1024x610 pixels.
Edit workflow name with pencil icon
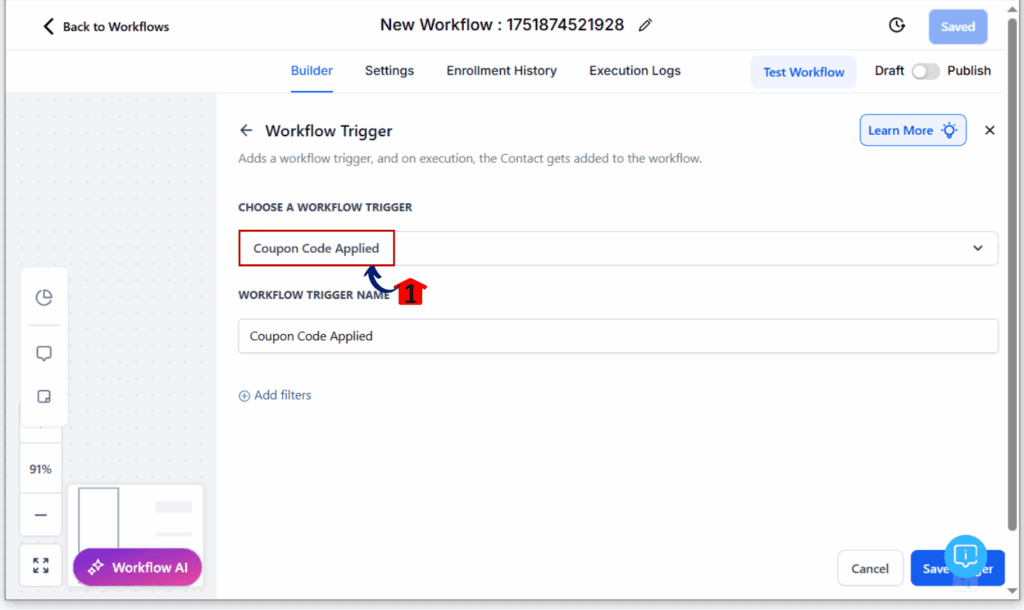(645, 25)
